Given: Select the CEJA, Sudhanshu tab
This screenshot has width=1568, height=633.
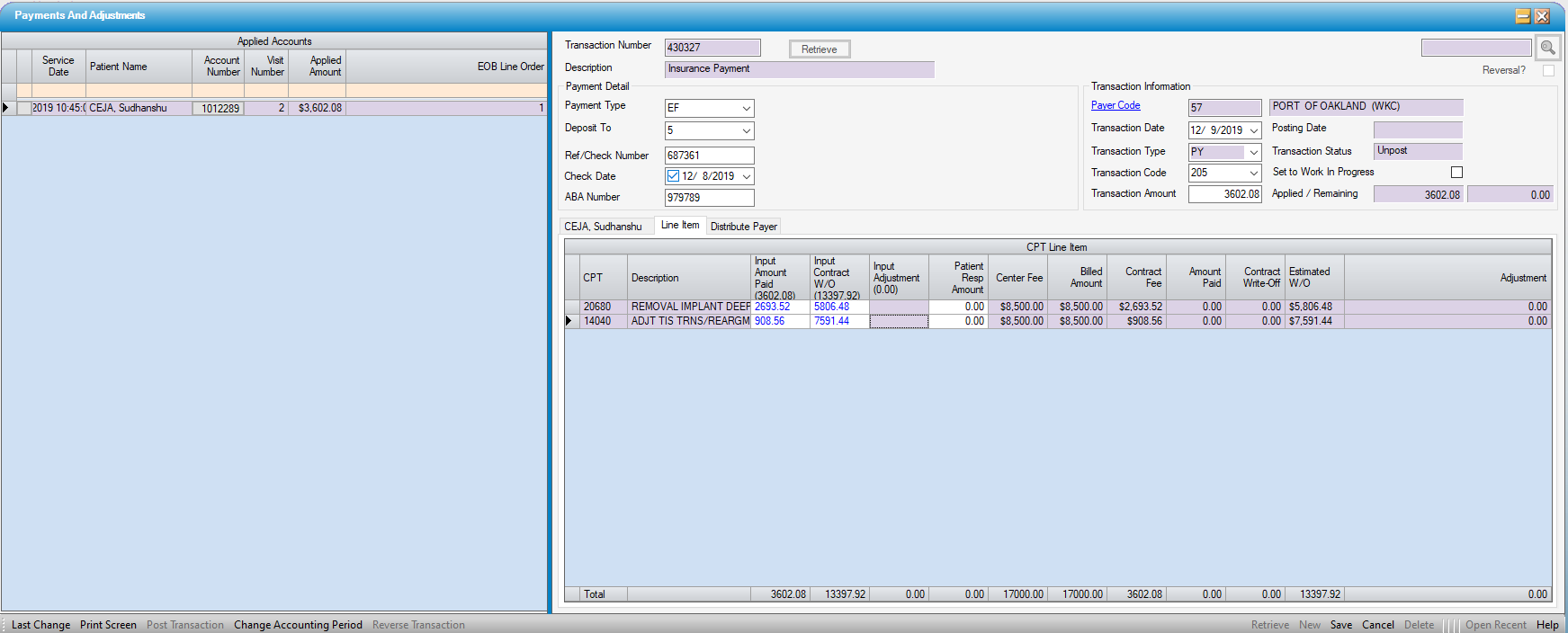Looking at the screenshot, I should coord(603,227).
